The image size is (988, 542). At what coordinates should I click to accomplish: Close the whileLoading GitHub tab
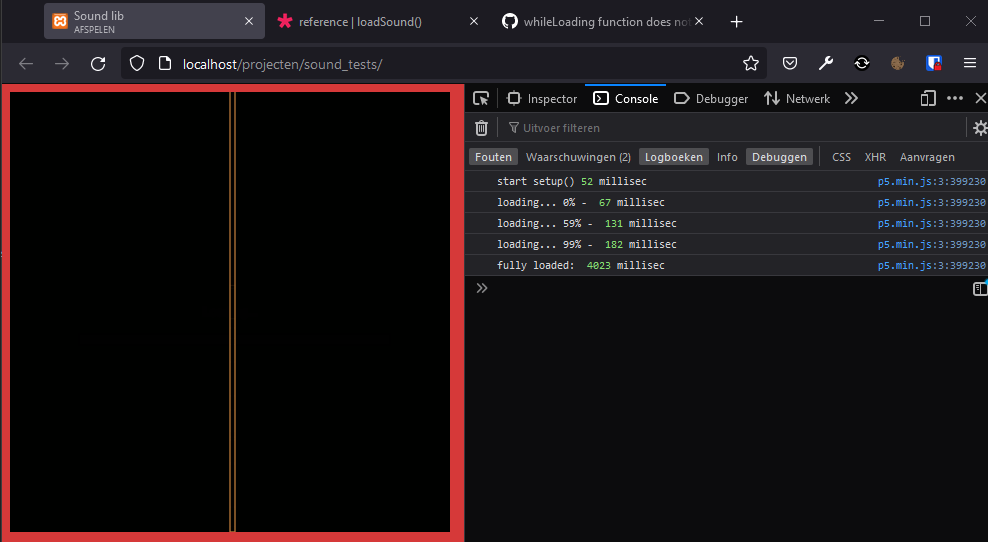tap(699, 21)
